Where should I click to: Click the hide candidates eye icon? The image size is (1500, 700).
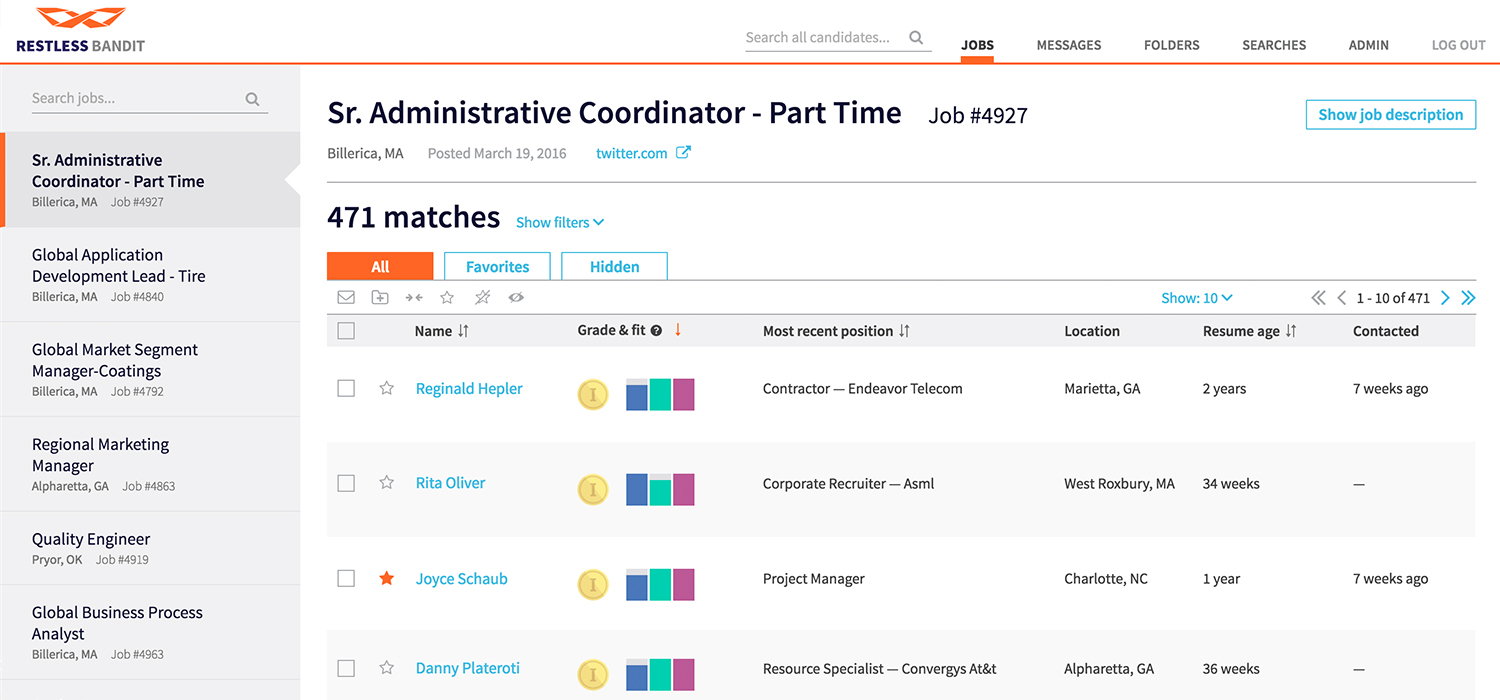coord(516,297)
